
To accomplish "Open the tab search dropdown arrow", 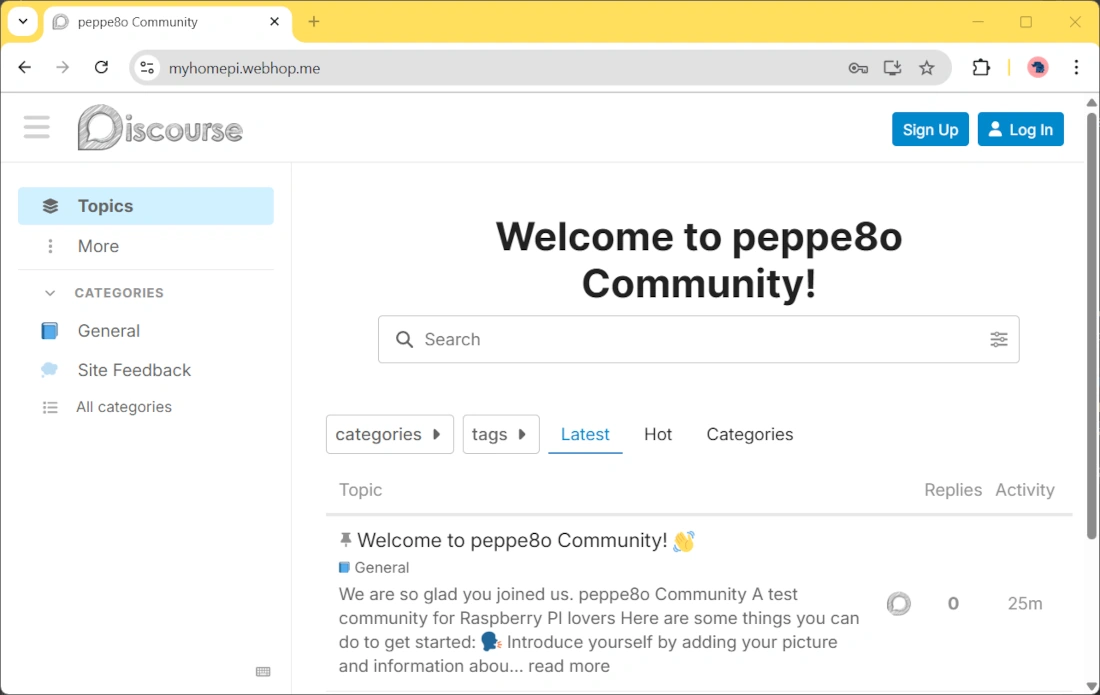I will pyautogui.click(x=23, y=21).
